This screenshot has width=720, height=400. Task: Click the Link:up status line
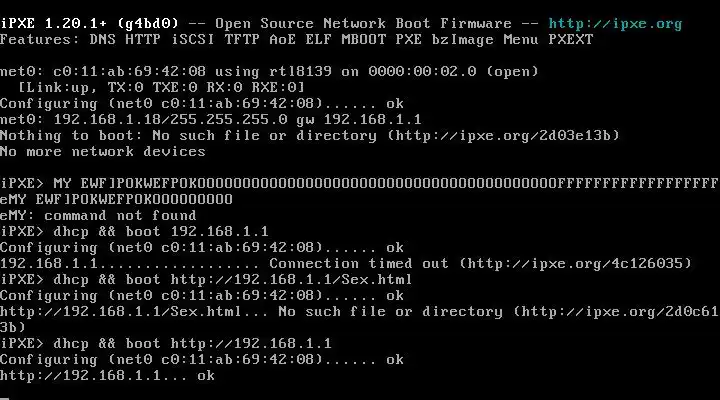click(x=161, y=87)
